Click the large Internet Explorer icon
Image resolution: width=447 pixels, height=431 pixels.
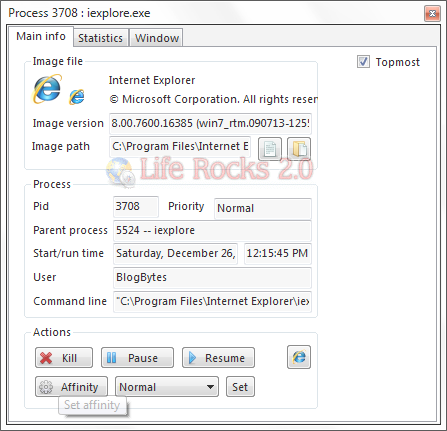(x=47, y=89)
